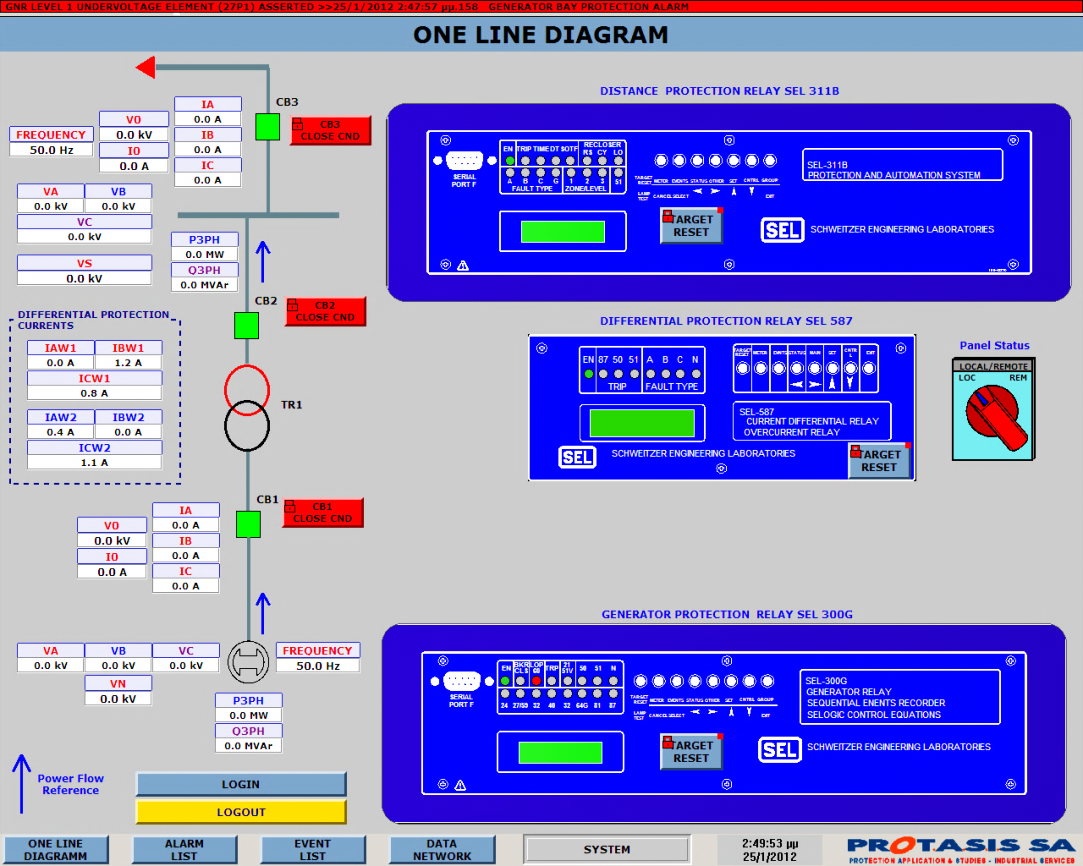
Task: Click the GROUP pushbutton on SEL 311B
Action: pos(769,161)
